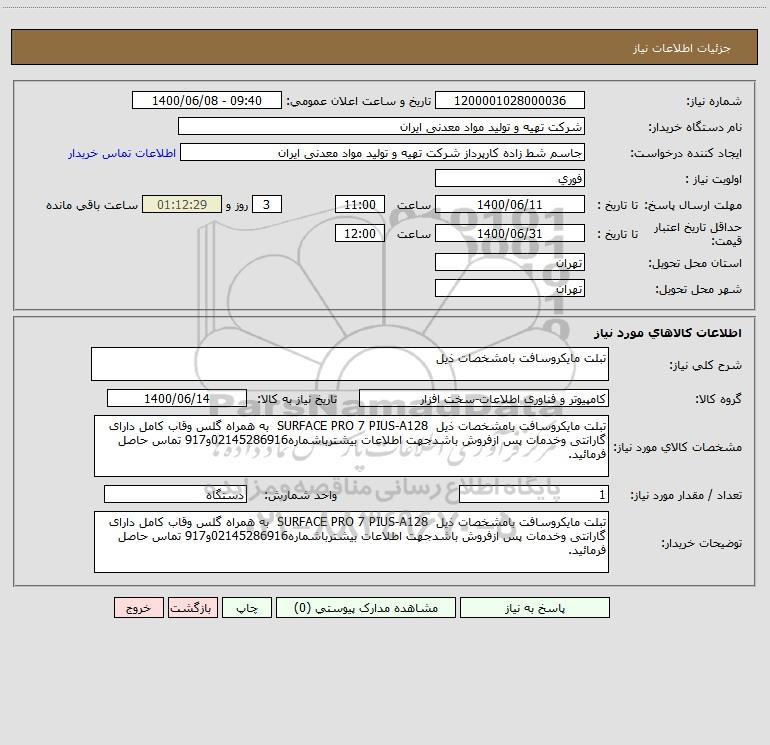Click label حداقل تاریخ اعتبار قیمت

[x=698, y=234]
